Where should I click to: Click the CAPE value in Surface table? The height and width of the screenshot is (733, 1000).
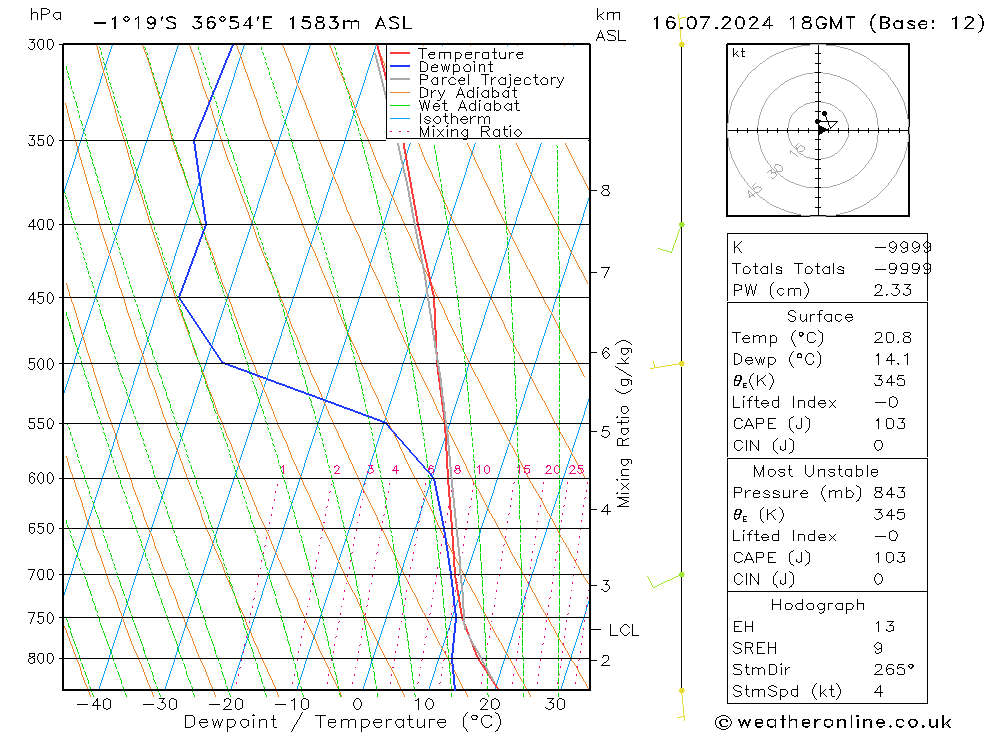click(x=890, y=424)
